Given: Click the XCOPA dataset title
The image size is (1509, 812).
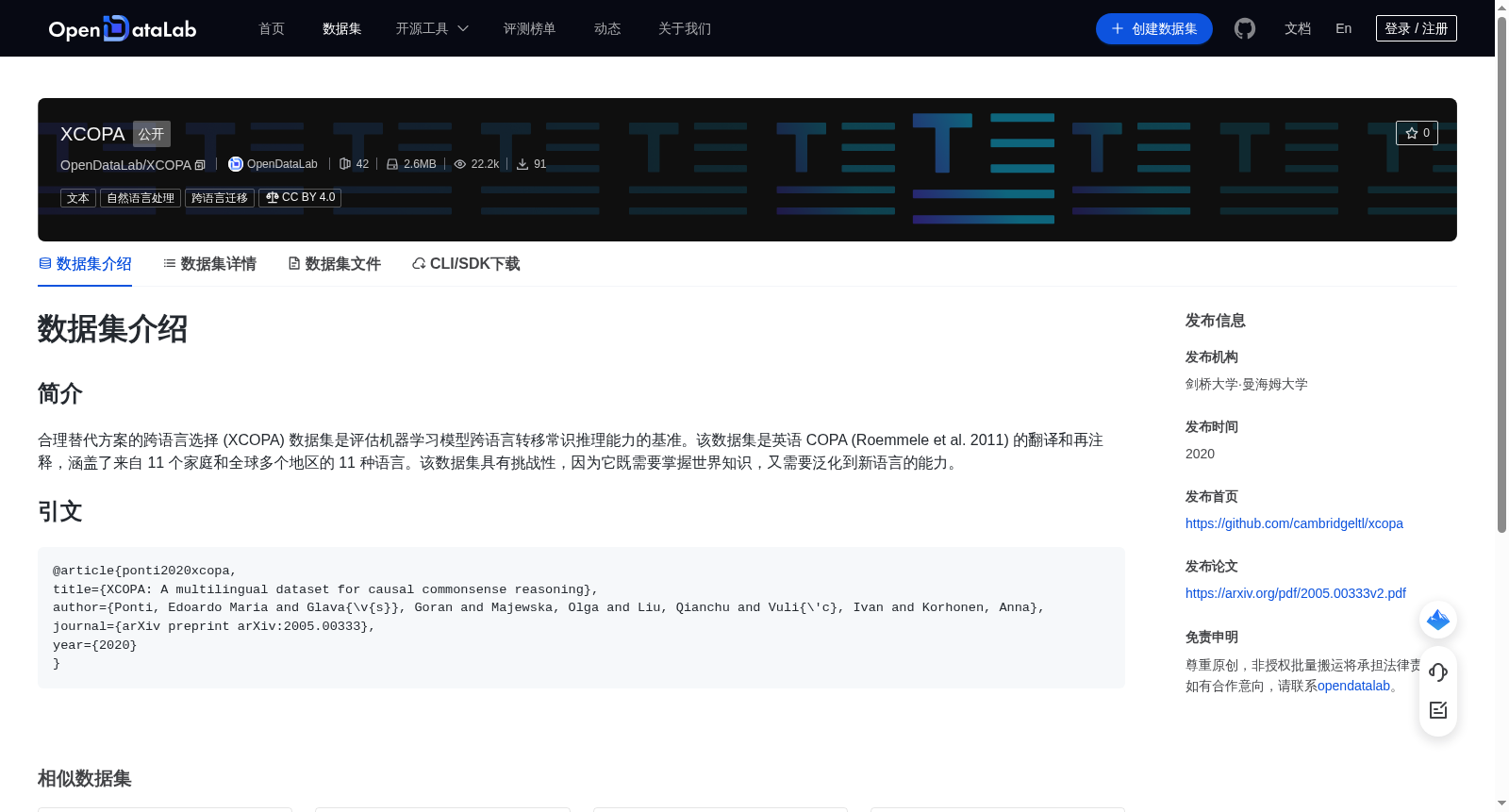Looking at the screenshot, I should 92,134.
